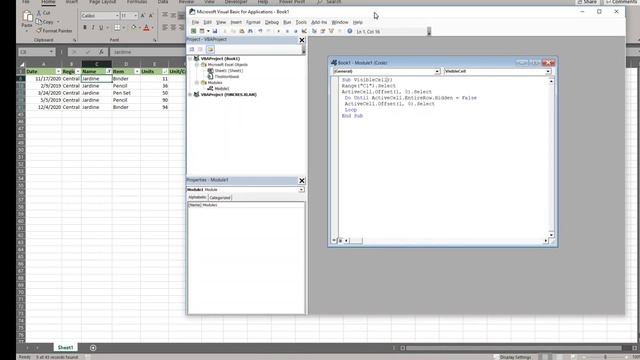Open the Insert menu in VBA editor

tap(236, 22)
